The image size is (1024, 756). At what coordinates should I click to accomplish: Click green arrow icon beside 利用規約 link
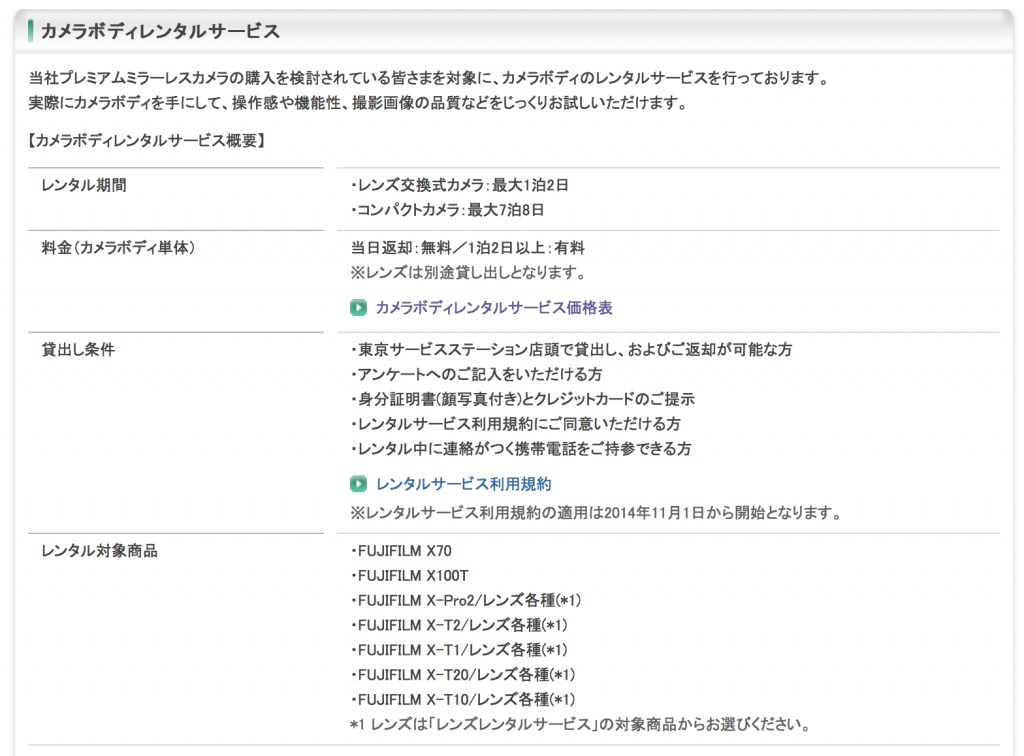(358, 484)
